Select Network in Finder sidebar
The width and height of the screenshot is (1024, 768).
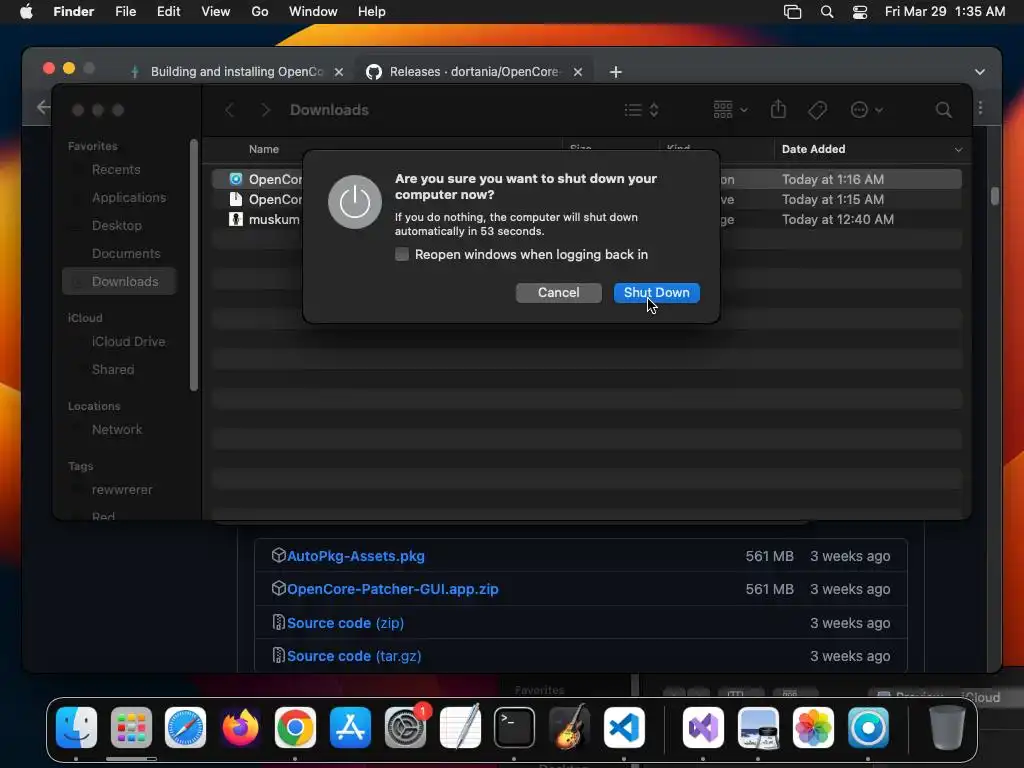[117, 430]
